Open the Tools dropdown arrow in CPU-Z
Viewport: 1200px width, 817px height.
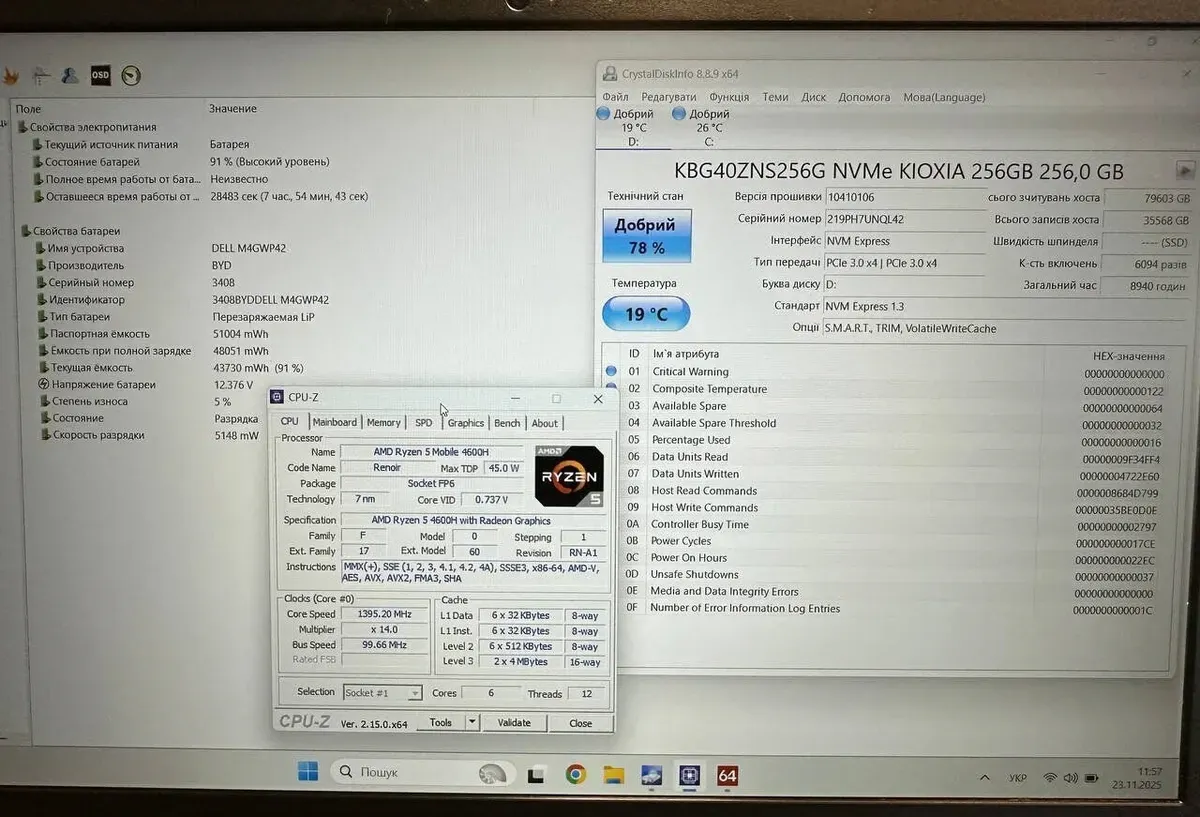point(472,722)
